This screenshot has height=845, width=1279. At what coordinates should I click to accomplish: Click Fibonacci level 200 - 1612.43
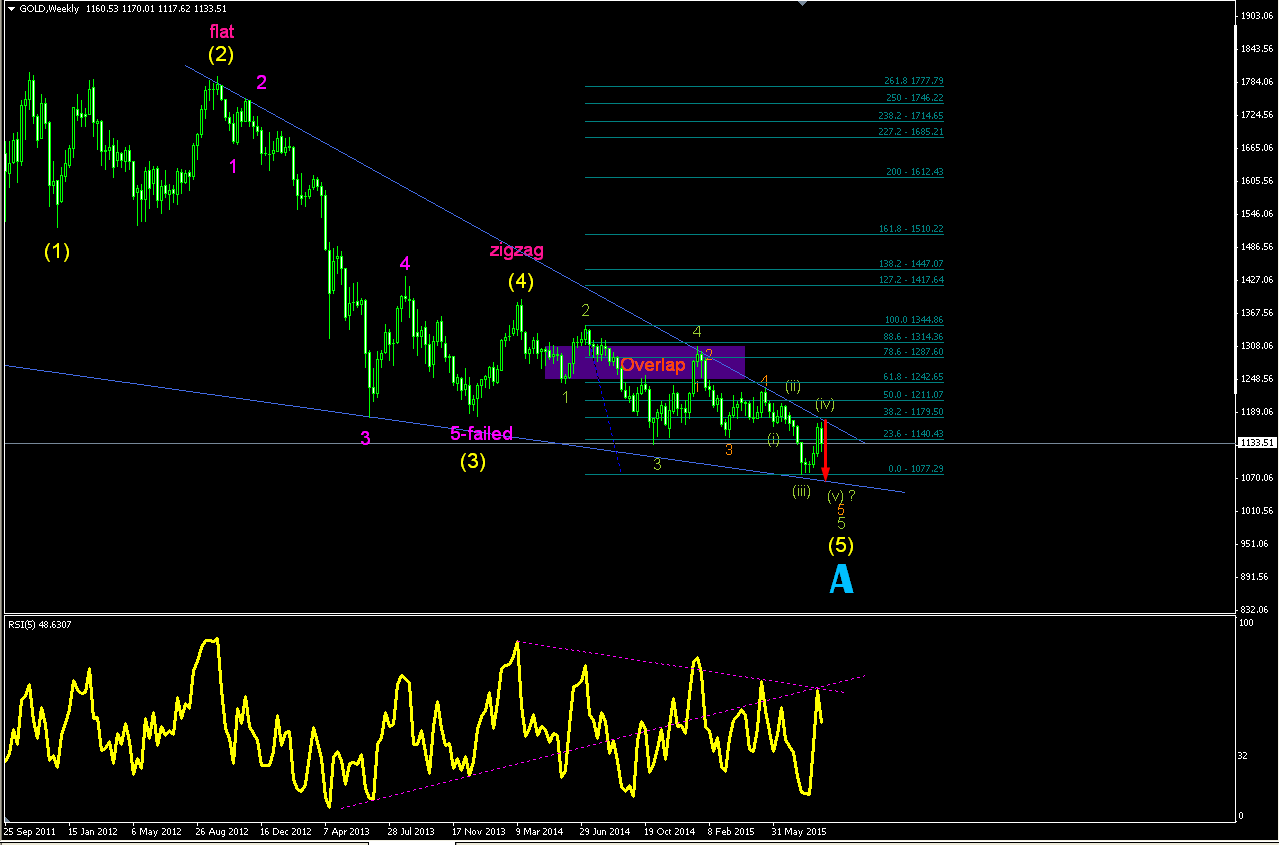pyautogui.click(x=914, y=172)
